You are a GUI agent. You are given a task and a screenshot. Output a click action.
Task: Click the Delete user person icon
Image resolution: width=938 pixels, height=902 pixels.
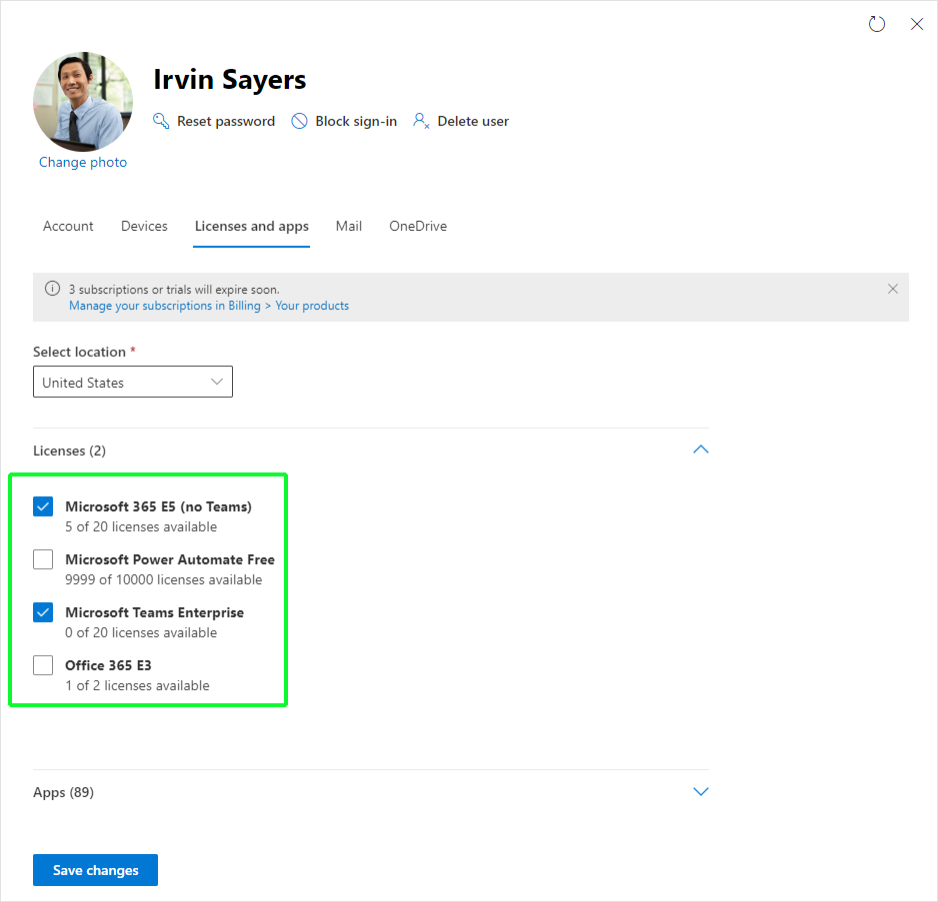click(421, 121)
